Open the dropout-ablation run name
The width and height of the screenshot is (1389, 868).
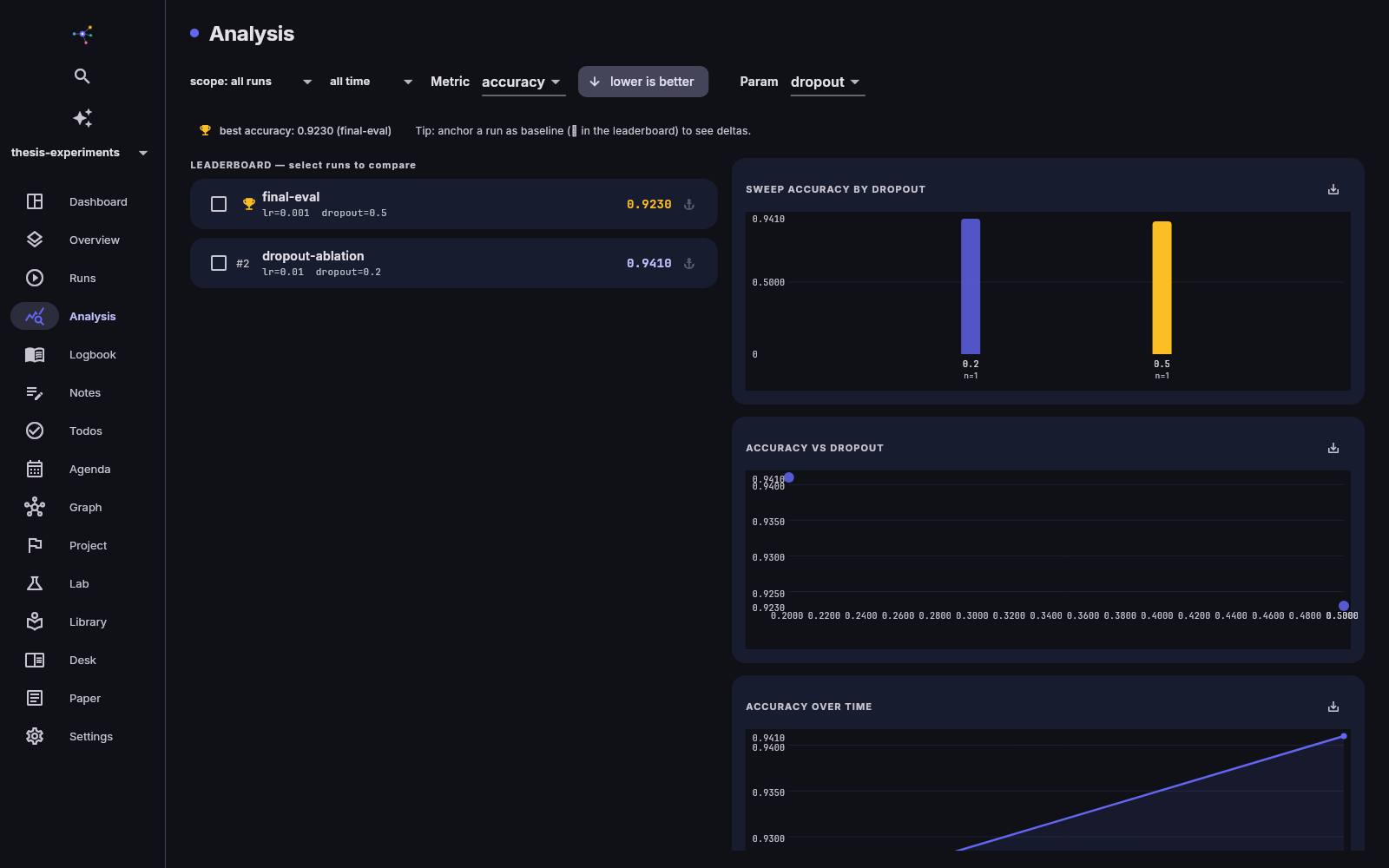313,256
